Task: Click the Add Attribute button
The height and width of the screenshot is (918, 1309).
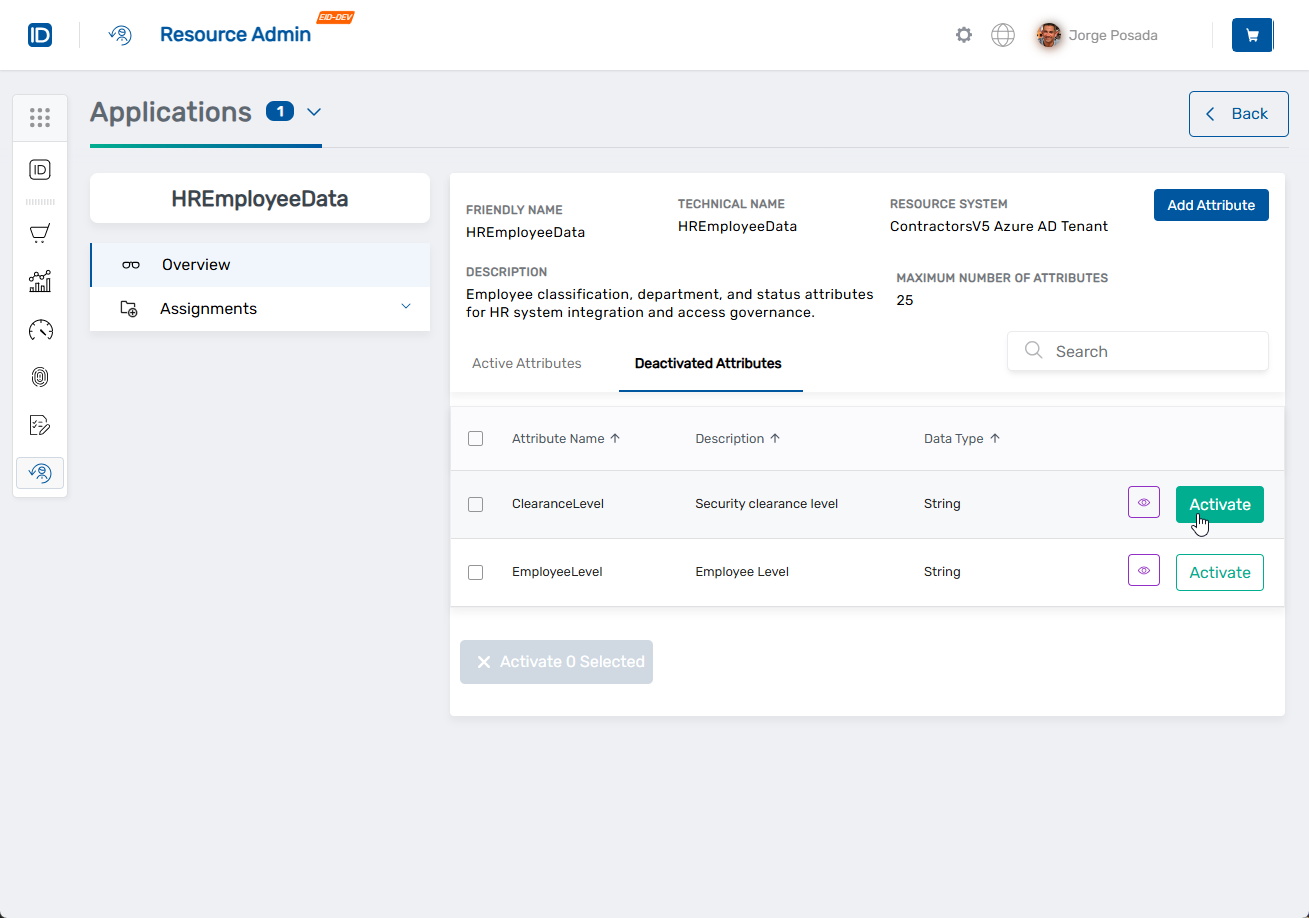Action: [x=1210, y=205]
